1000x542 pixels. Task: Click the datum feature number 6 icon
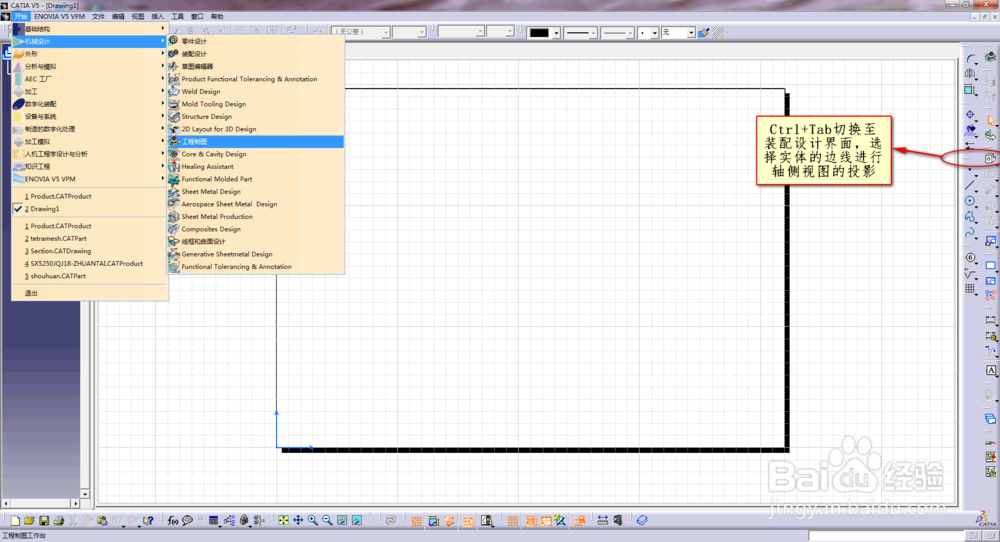(970, 258)
